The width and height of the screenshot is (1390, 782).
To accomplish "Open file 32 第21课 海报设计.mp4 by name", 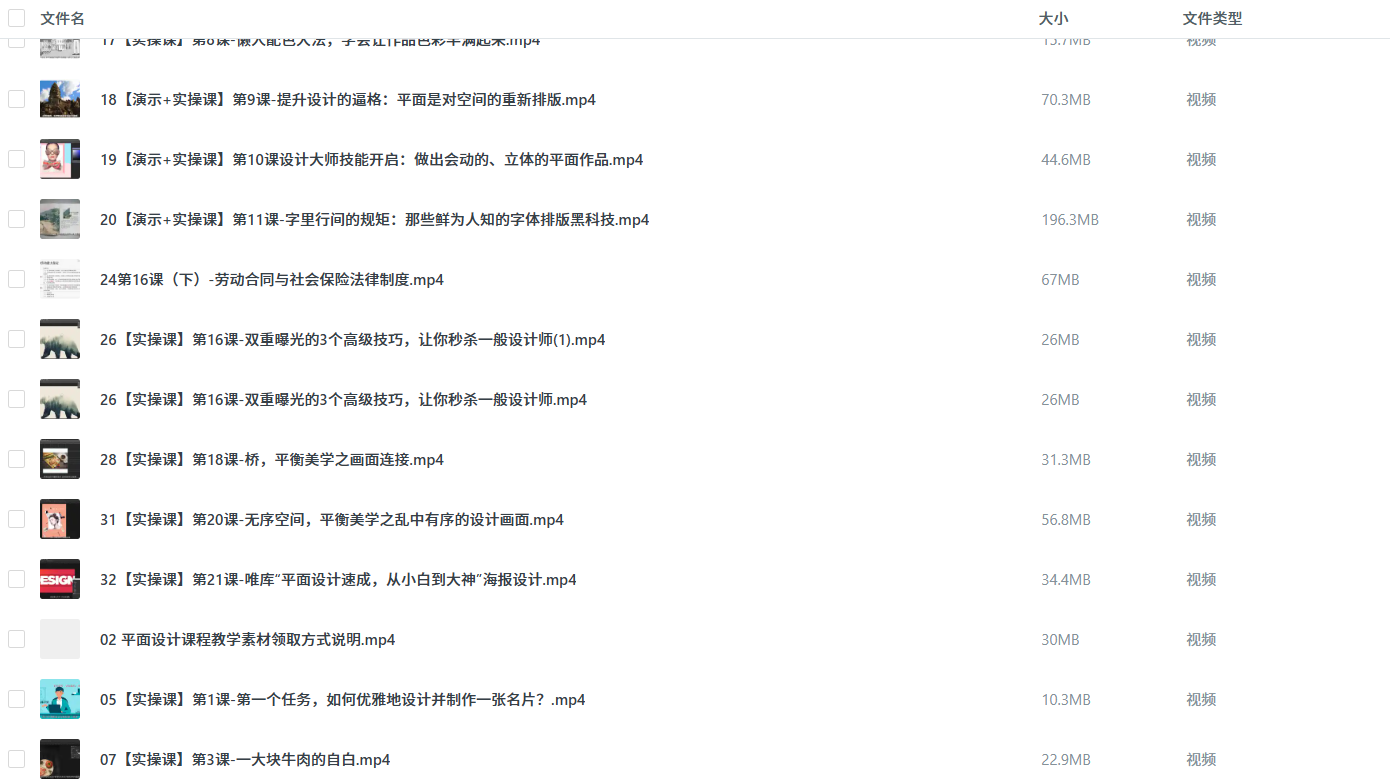I will (x=338, y=579).
